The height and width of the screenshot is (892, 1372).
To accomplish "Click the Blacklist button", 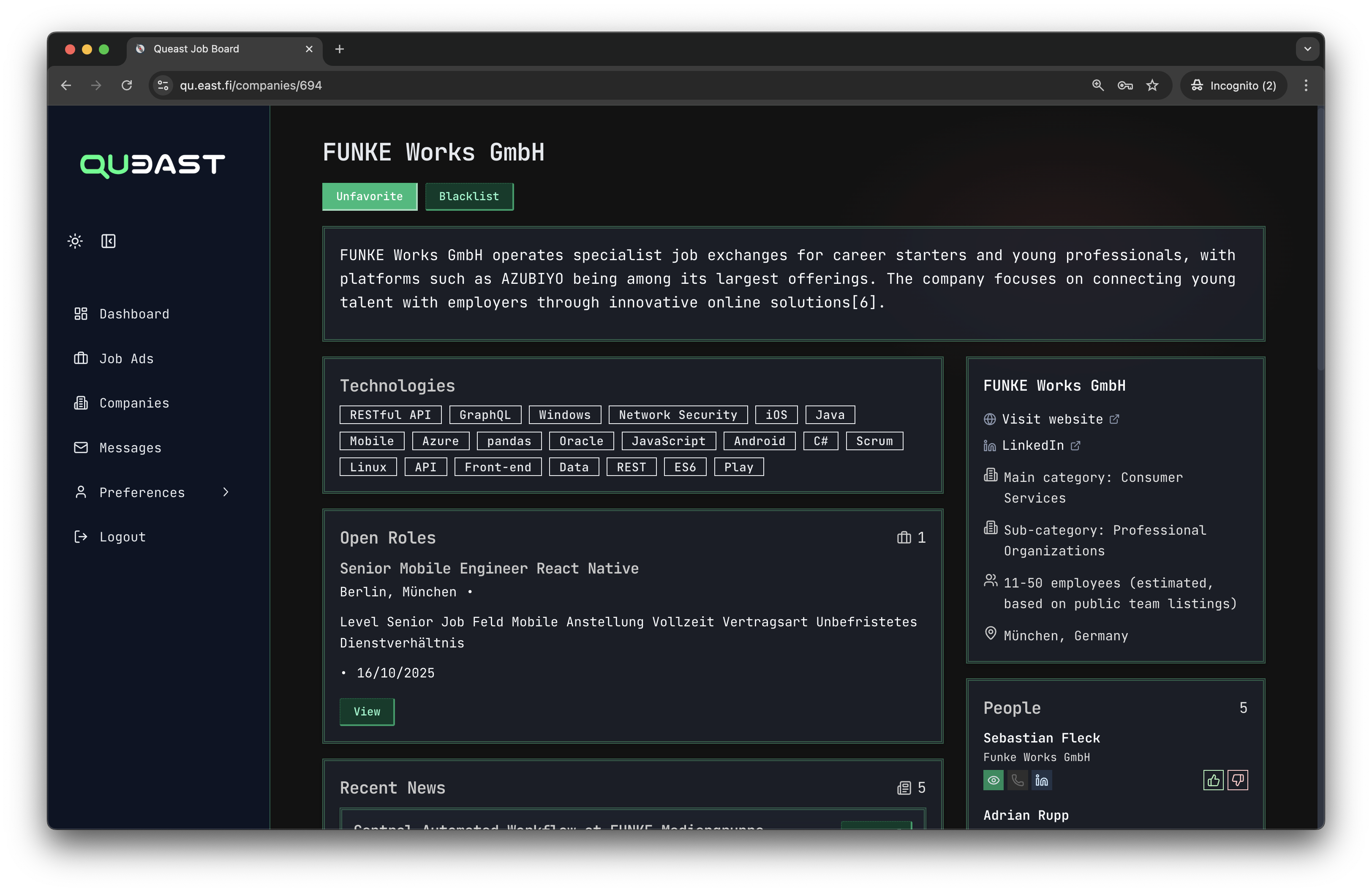I will point(469,196).
